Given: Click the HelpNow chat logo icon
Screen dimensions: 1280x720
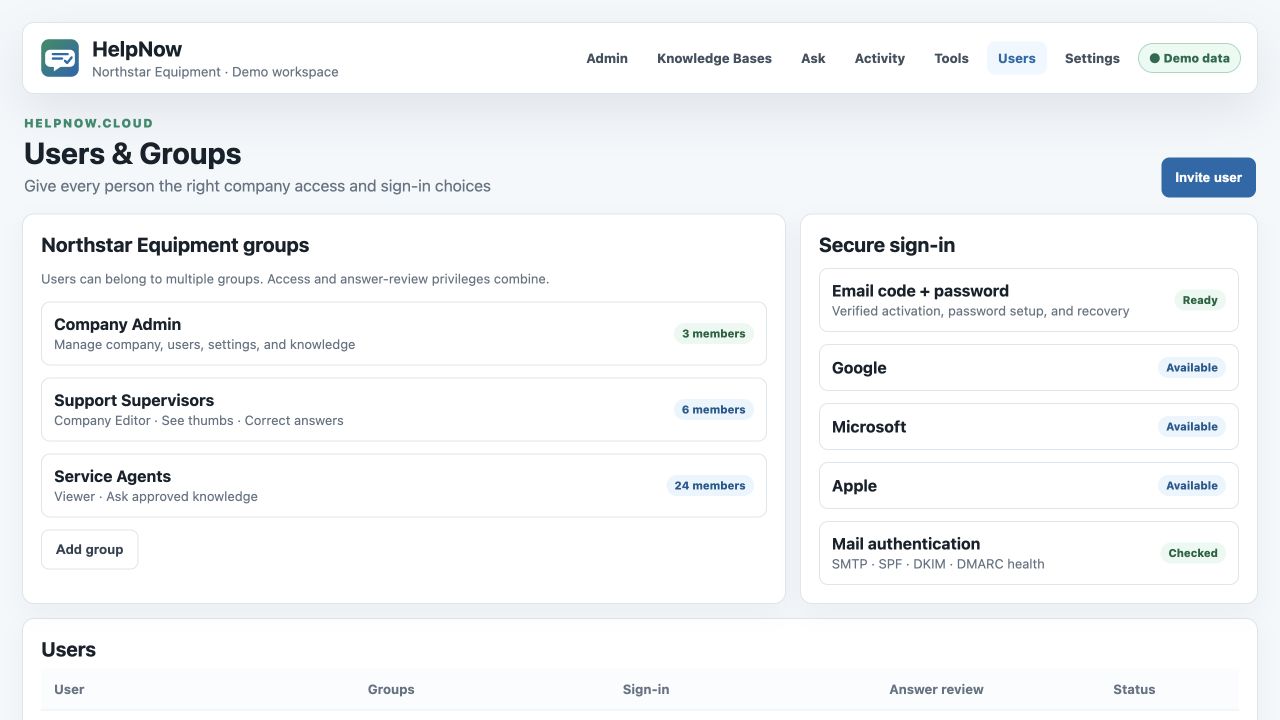Looking at the screenshot, I should click(60, 58).
